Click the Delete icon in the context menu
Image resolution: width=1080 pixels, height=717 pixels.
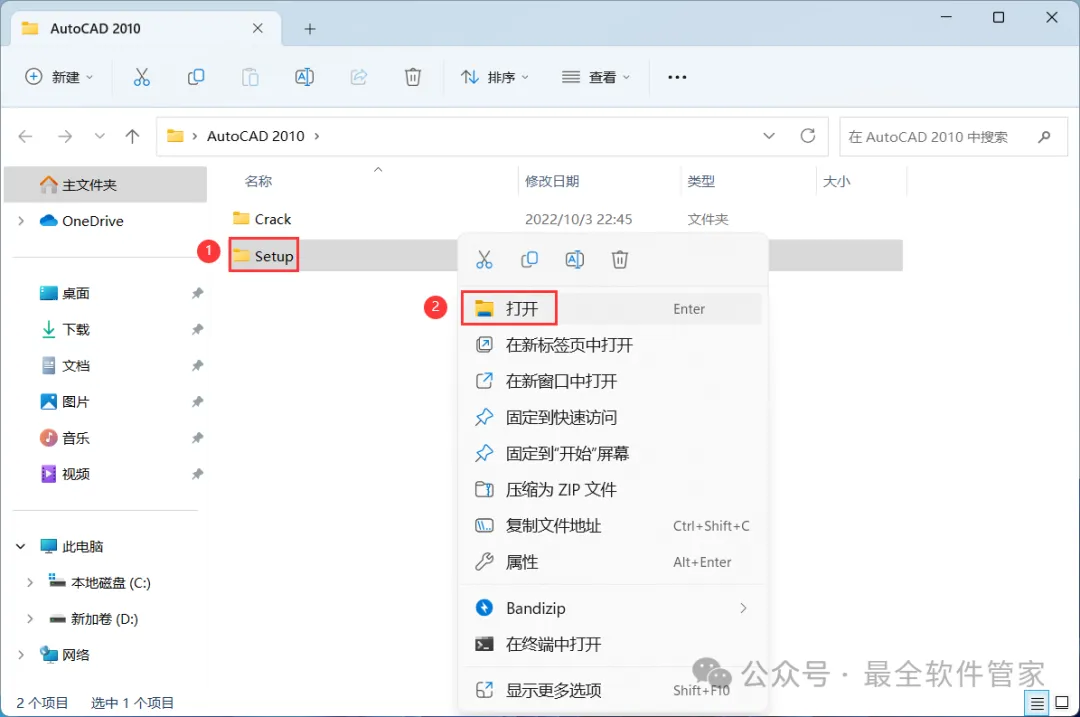point(620,260)
